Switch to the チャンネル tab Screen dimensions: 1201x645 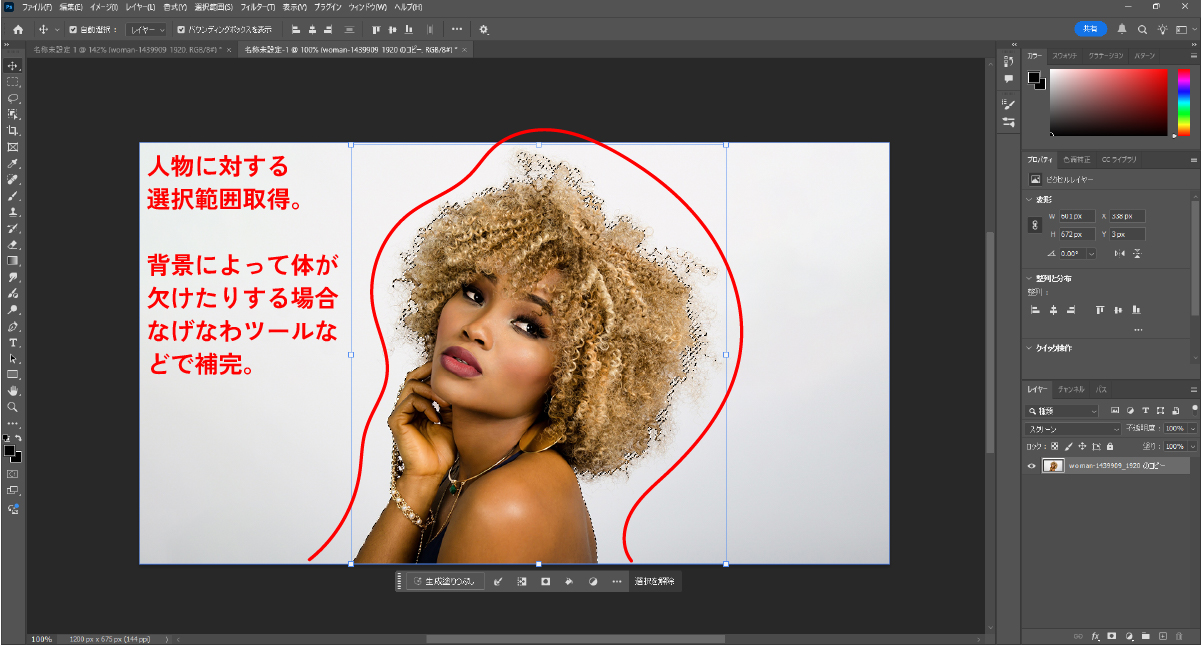tap(1071, 389)
